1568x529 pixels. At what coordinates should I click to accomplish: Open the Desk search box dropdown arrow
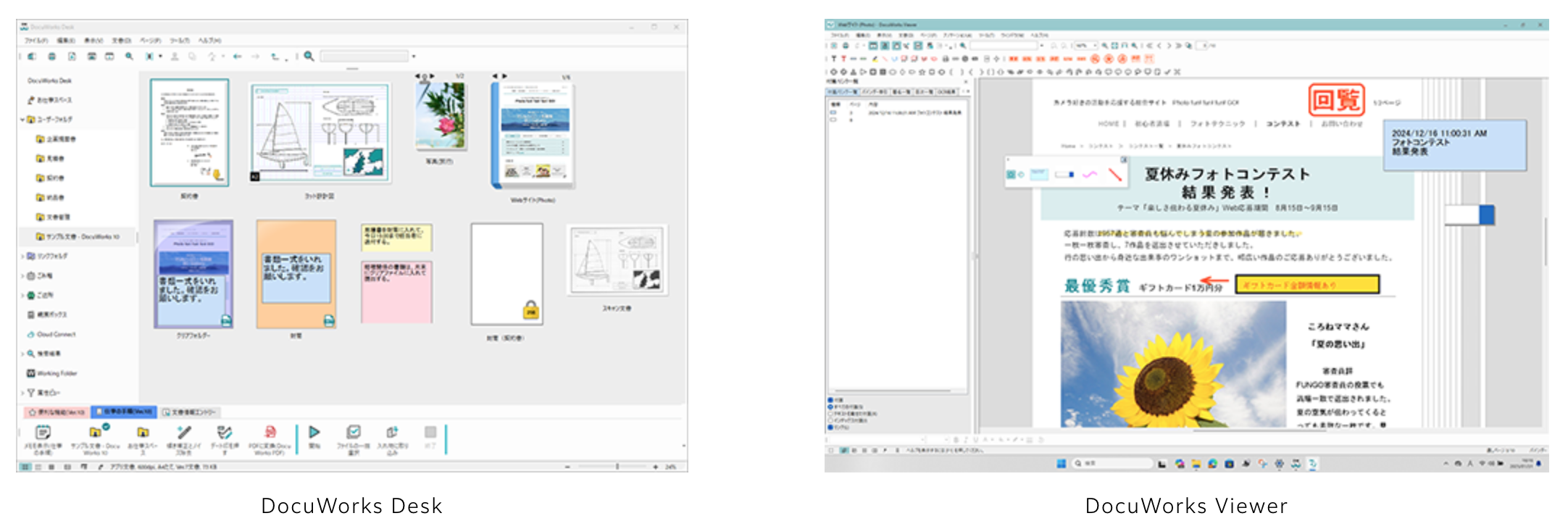pos(414,56)
